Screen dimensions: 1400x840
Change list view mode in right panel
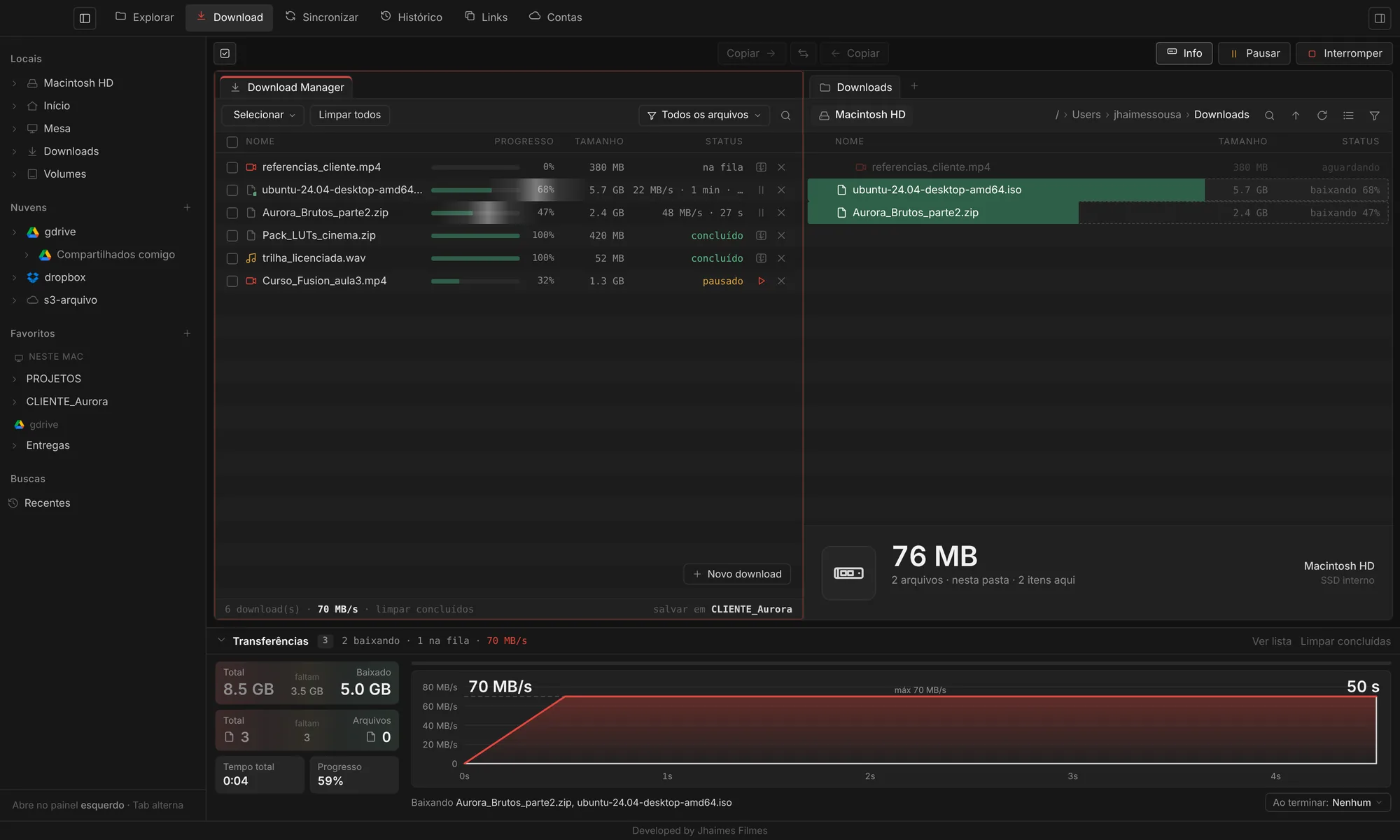pos(1348,115)
